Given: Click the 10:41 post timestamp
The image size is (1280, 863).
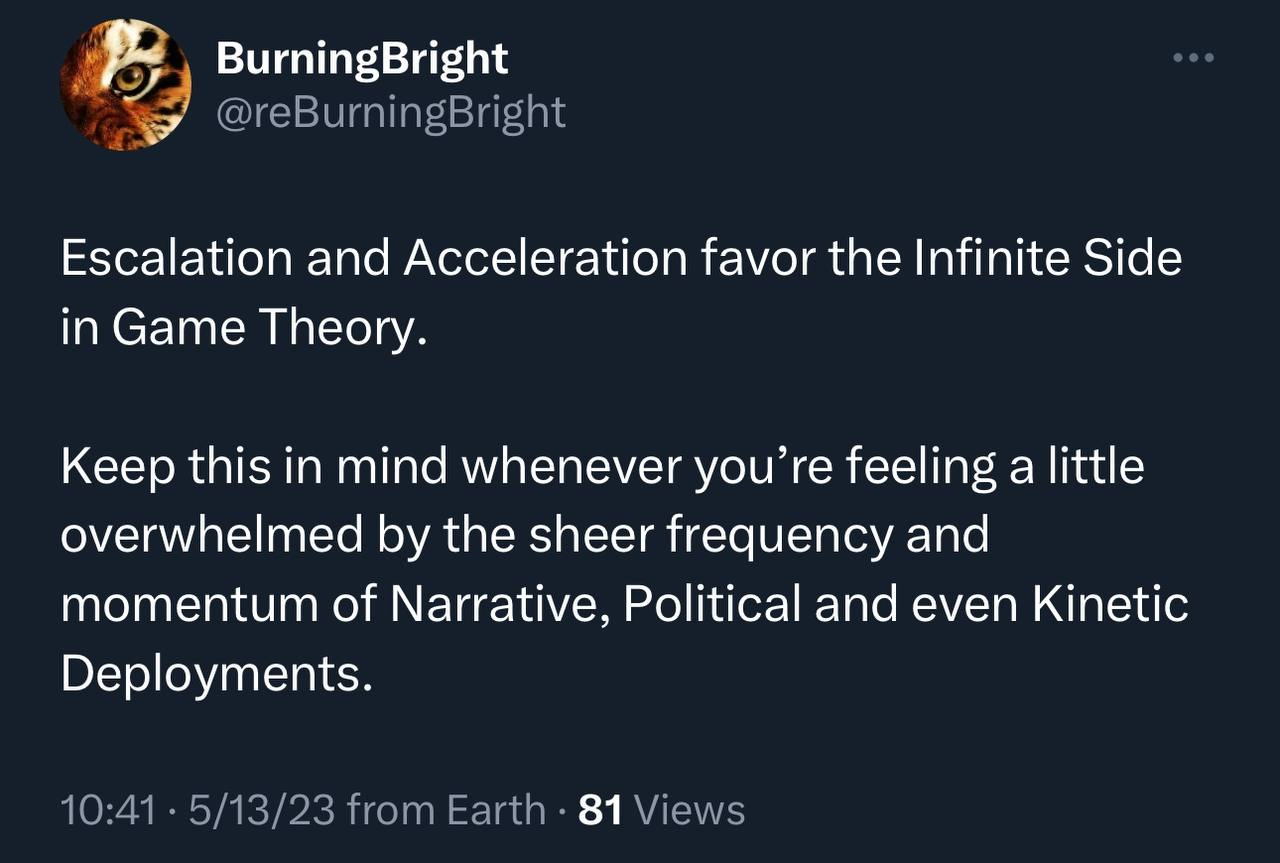Looking at the screenshot, I should (108, 810).
